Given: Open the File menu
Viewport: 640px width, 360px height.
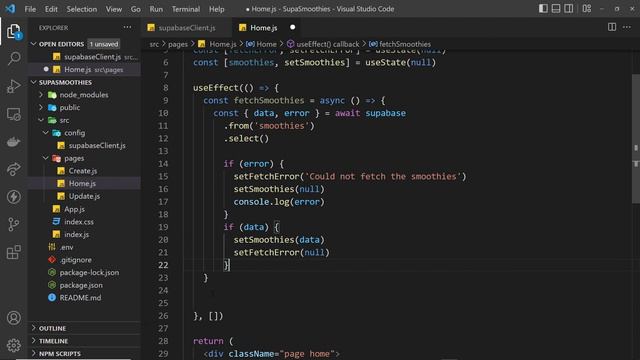Looking at the screenshot, I should (x=30, y=9).
